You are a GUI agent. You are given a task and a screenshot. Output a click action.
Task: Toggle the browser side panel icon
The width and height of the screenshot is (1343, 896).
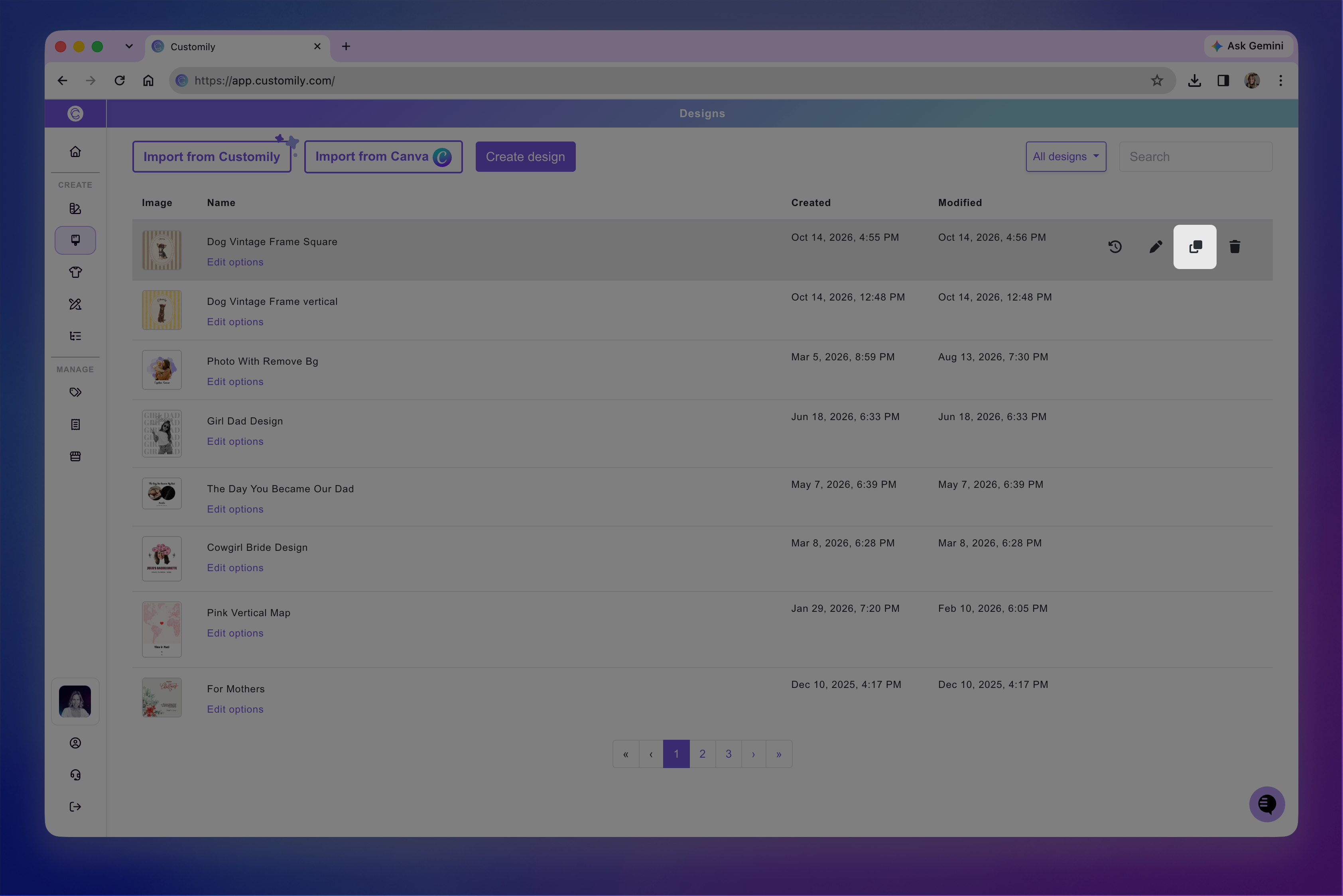click(x=1223, y=81)
